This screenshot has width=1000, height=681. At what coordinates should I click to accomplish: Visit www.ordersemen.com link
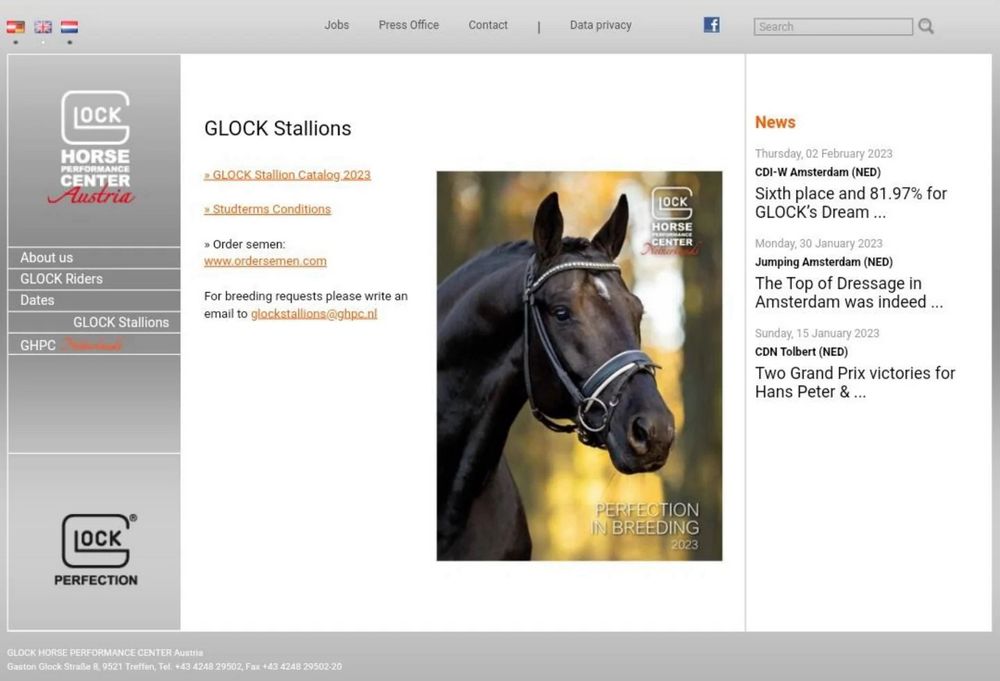pyautogui.click(x=265, y=261)
